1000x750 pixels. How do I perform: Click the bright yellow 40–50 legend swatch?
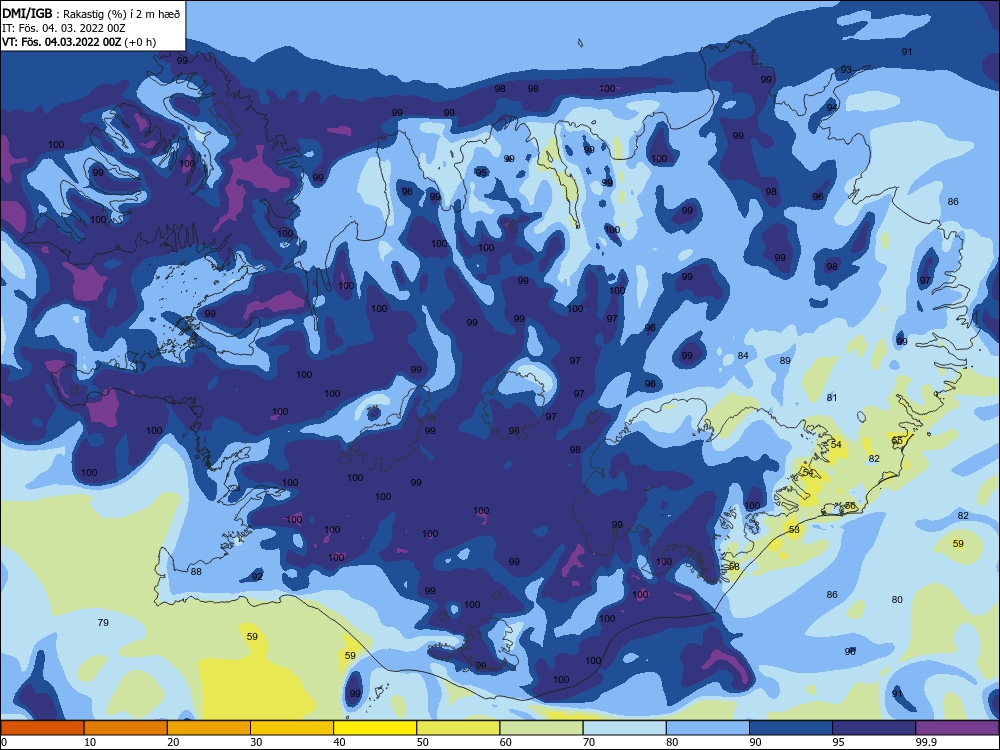375,728
